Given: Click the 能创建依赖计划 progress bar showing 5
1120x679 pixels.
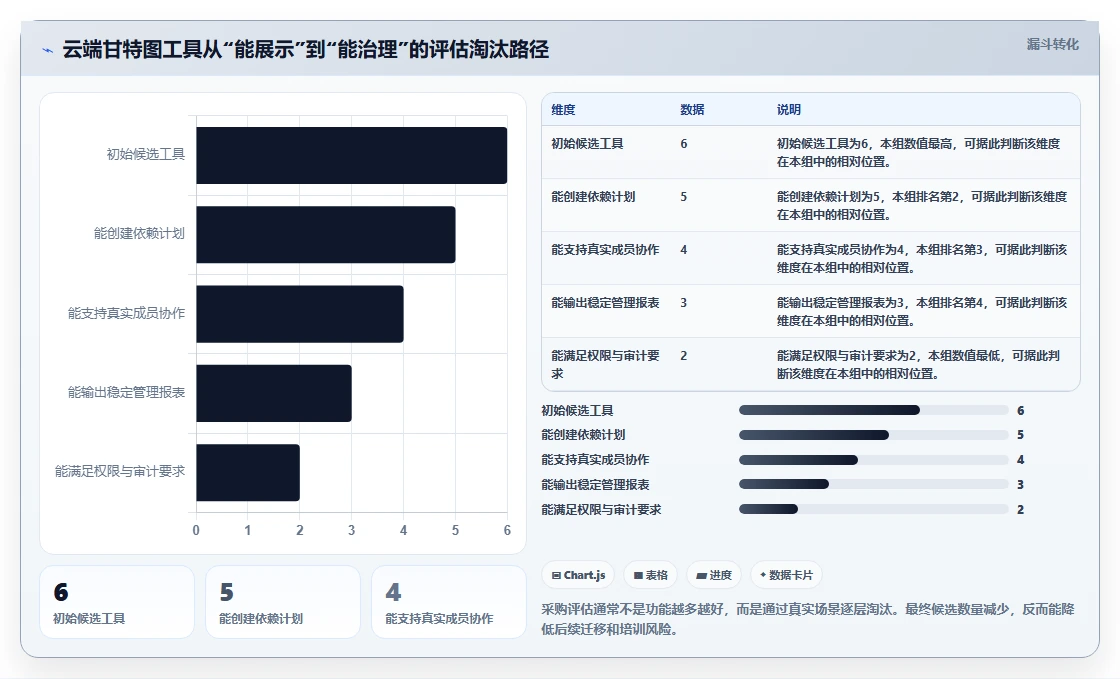Looking at the screenshot, I should pos(873,435).
